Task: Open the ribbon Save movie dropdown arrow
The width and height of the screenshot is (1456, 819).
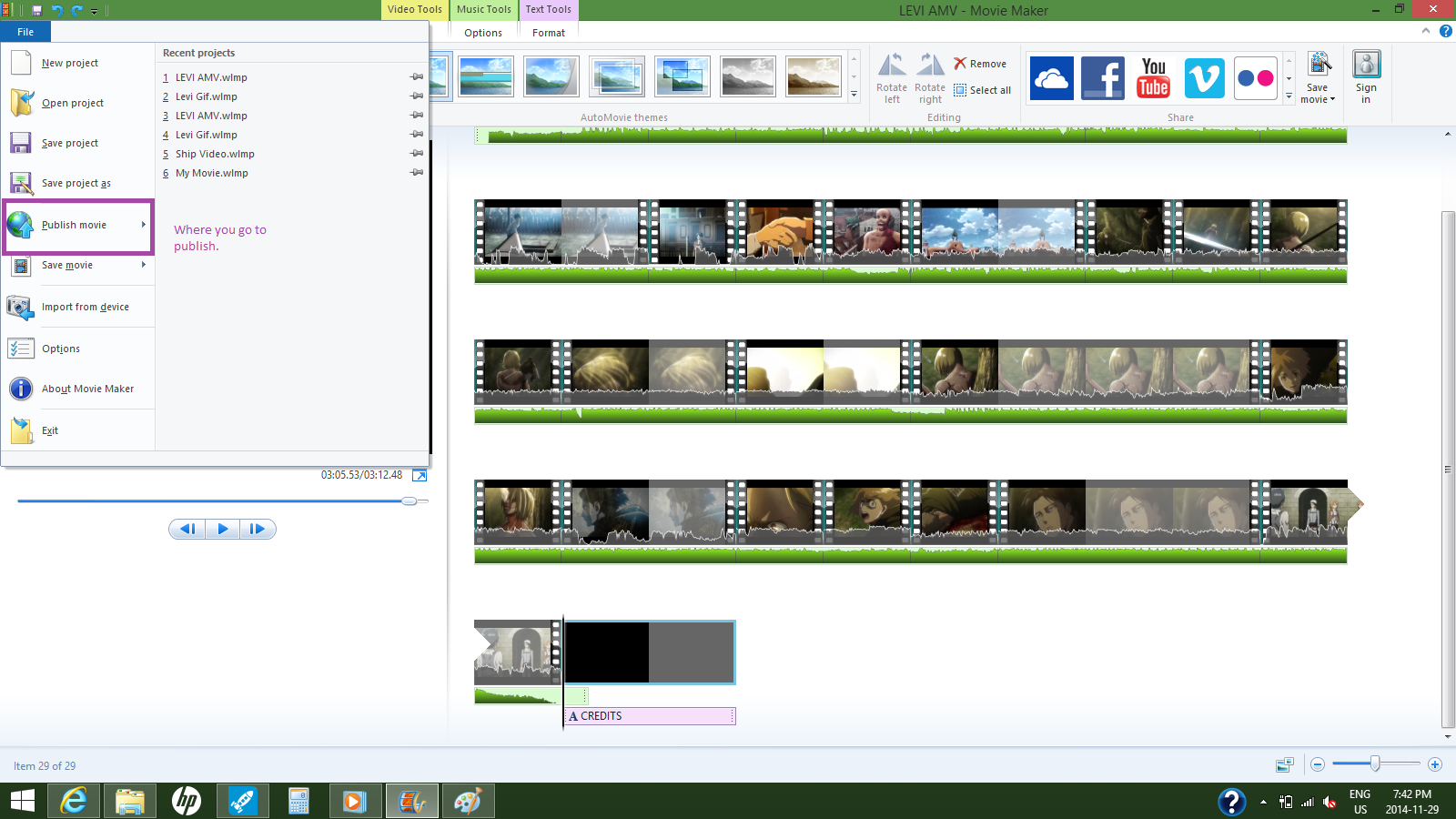Action: pyautogui.click(x=1332, y=100)
